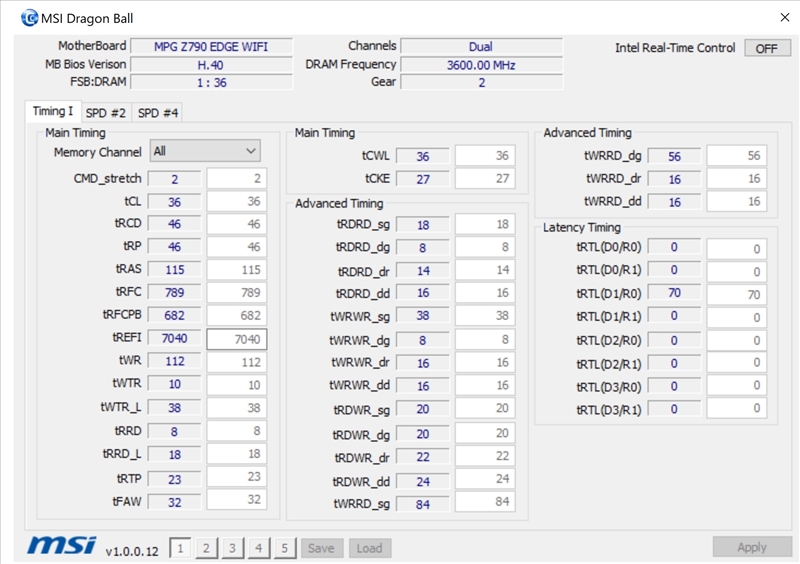Open the Memory Channel dropdown
800x564 pixels.
click(x=205, y=151)
